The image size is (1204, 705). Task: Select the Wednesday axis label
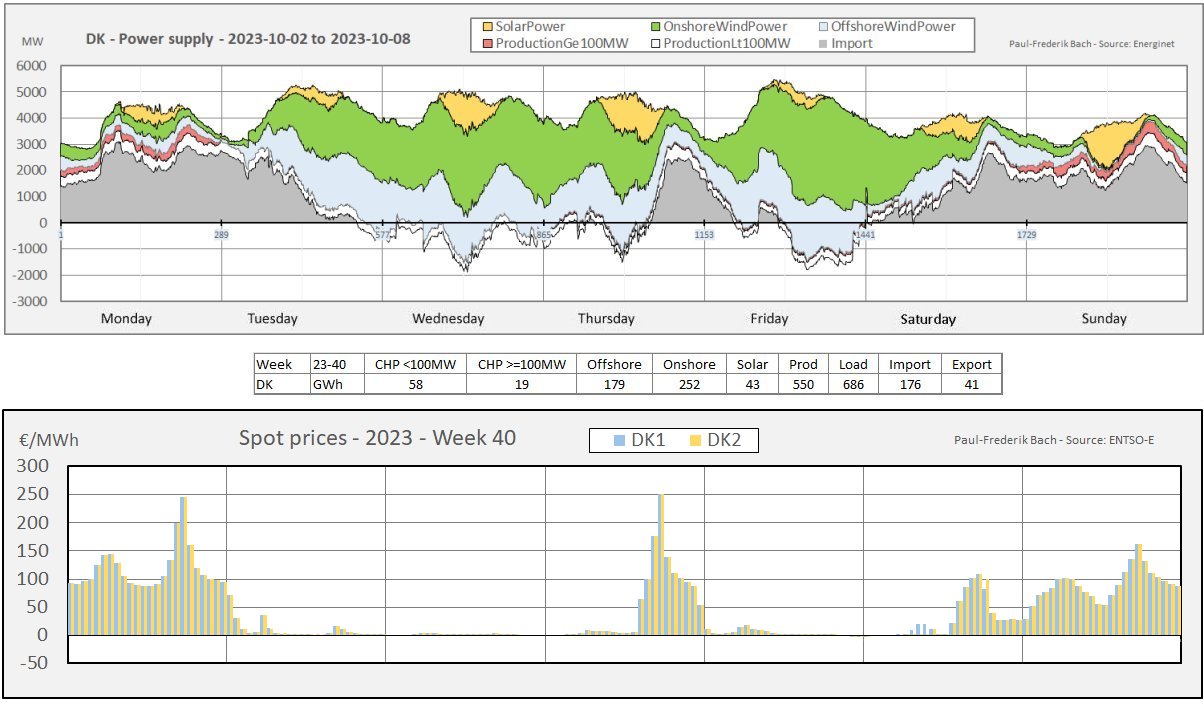coord(448,319)
